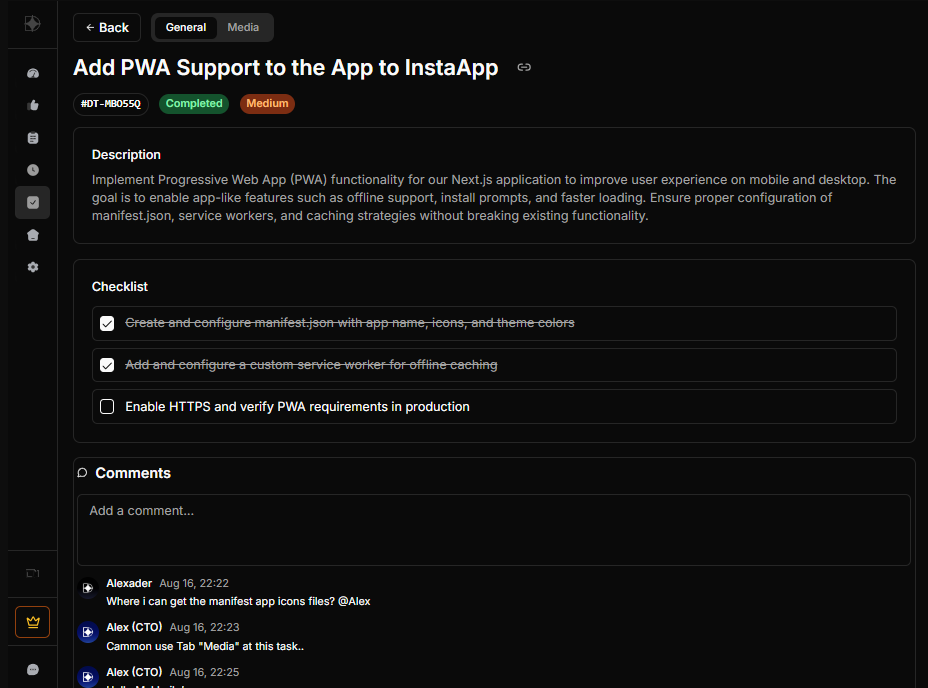Open the document list icon in sidebar
The width and height of the screenshot is (928, 688).
33,138
